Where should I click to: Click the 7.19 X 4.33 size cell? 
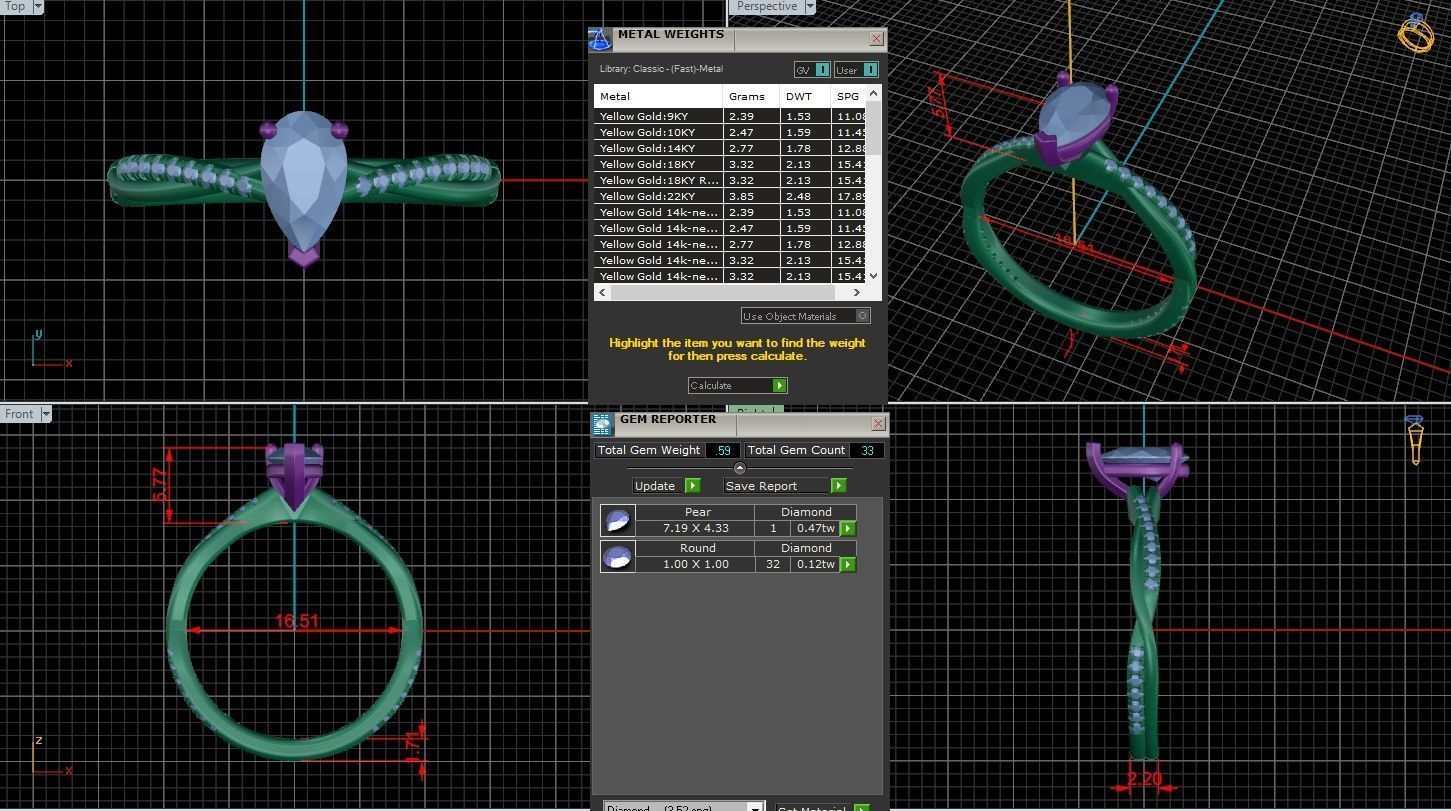tap(696, 528)
